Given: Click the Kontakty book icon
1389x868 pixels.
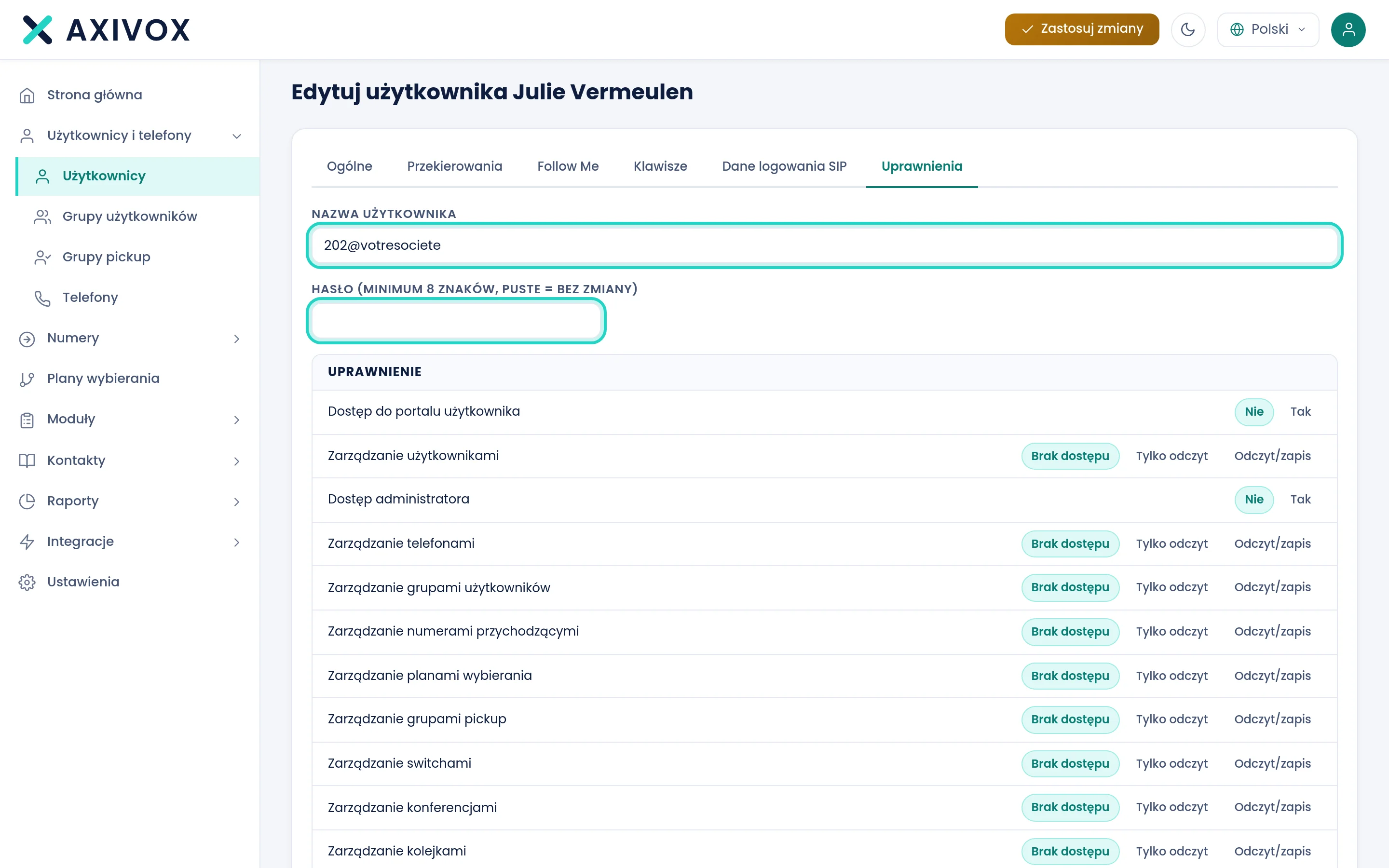Looking at the screenshot, I should click(x=27, y=461).
